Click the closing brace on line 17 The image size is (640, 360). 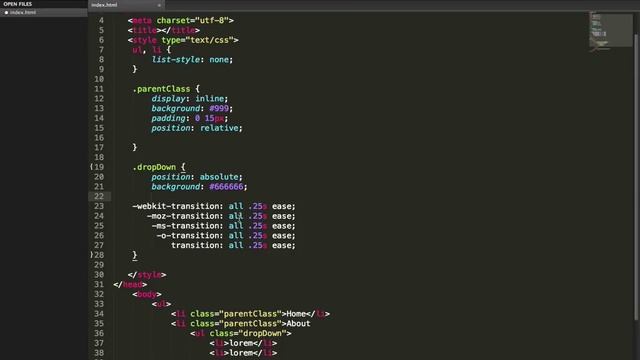point(135,147)
